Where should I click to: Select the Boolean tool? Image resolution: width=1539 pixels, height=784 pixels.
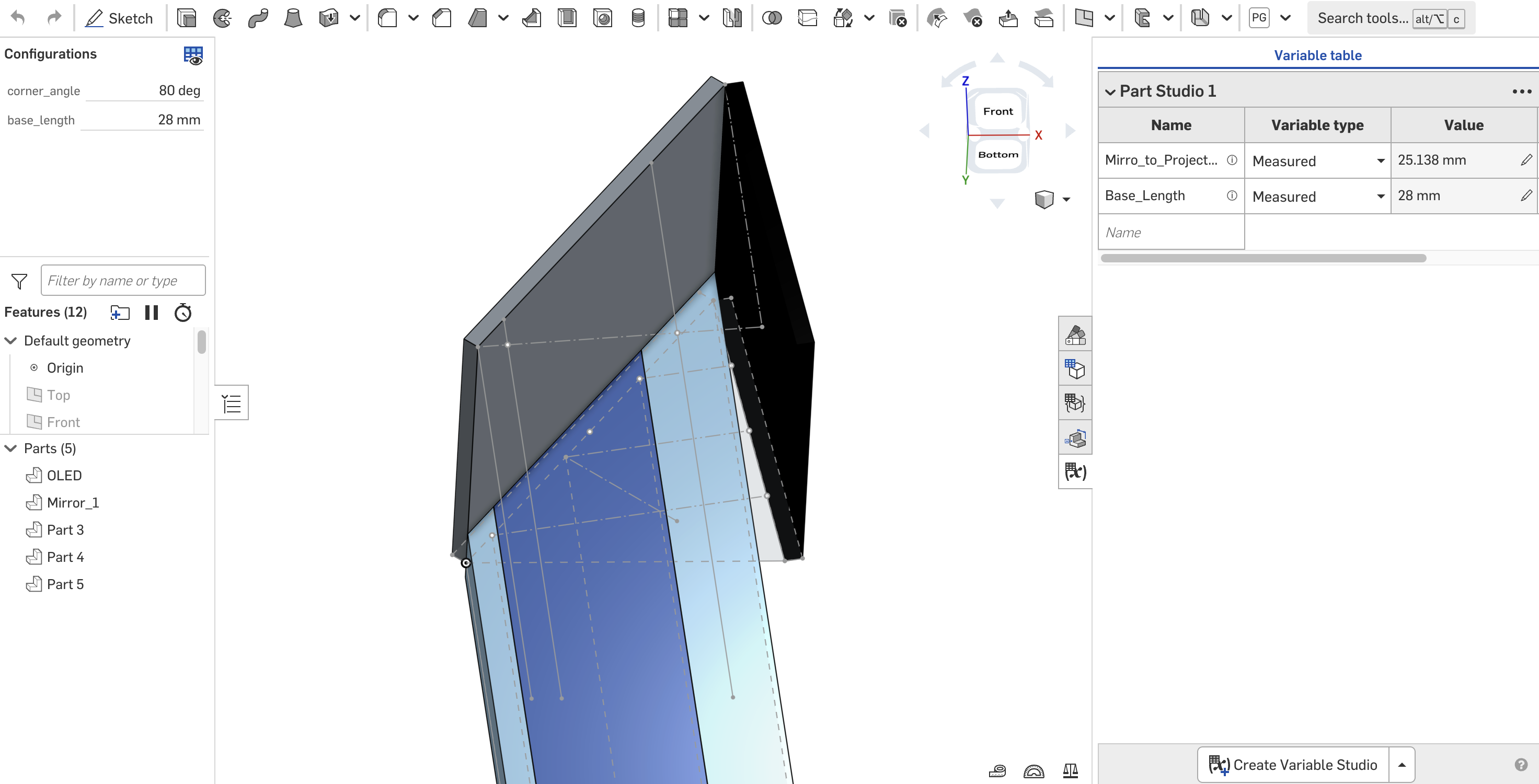pyautogui.click(x=772, y=18)
